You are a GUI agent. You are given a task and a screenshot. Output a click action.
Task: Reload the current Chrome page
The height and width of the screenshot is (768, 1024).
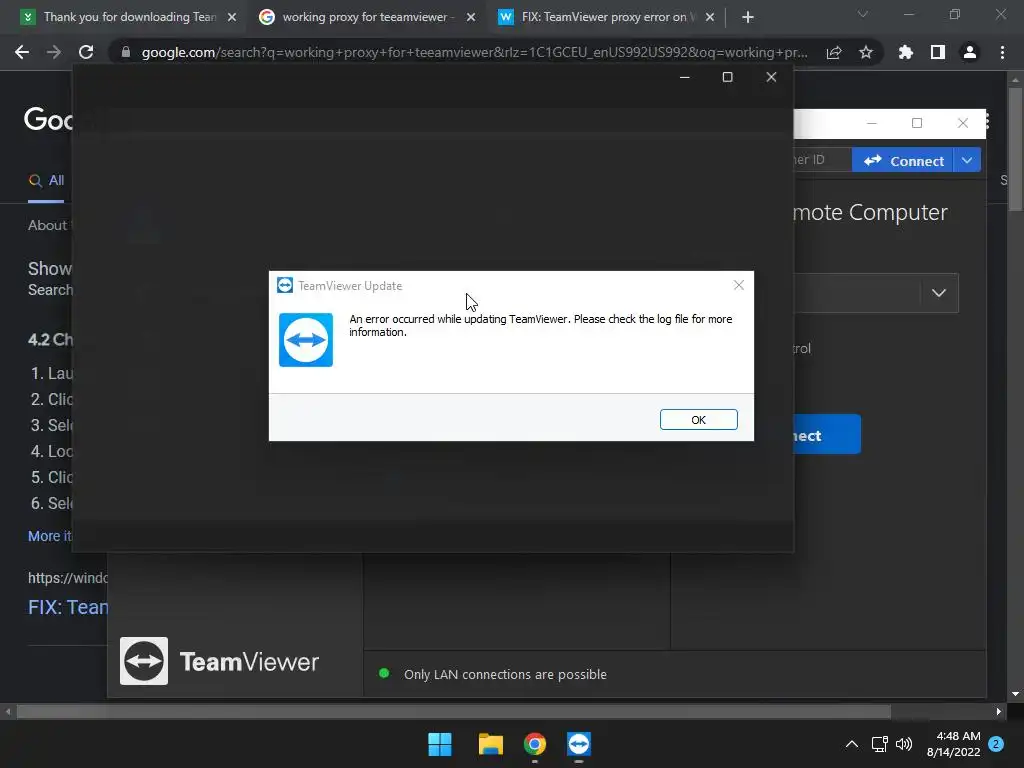pyautogui.click(x=86, y=52)
